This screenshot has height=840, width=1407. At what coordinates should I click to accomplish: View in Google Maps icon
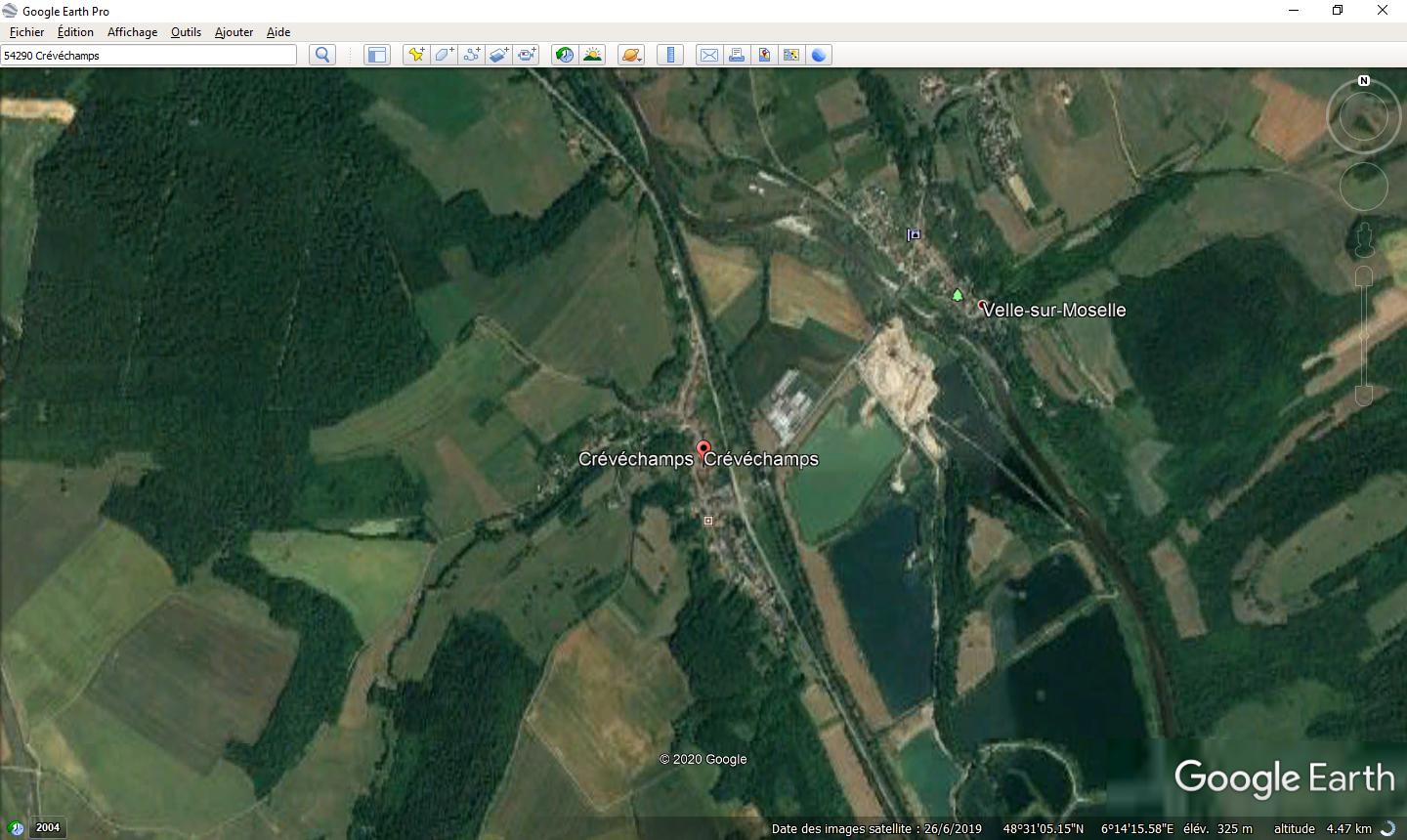tap(791, 55)
